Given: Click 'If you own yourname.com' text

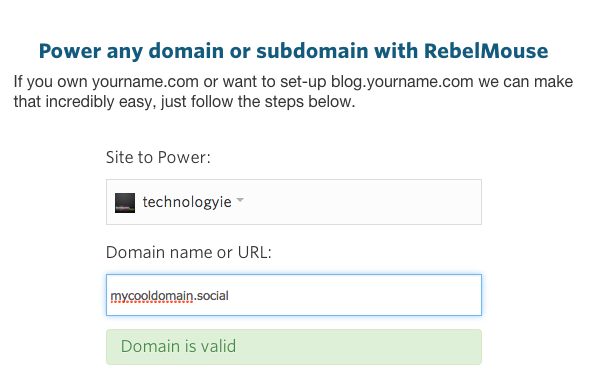Looking at the screenshot, I should (106, 82).
